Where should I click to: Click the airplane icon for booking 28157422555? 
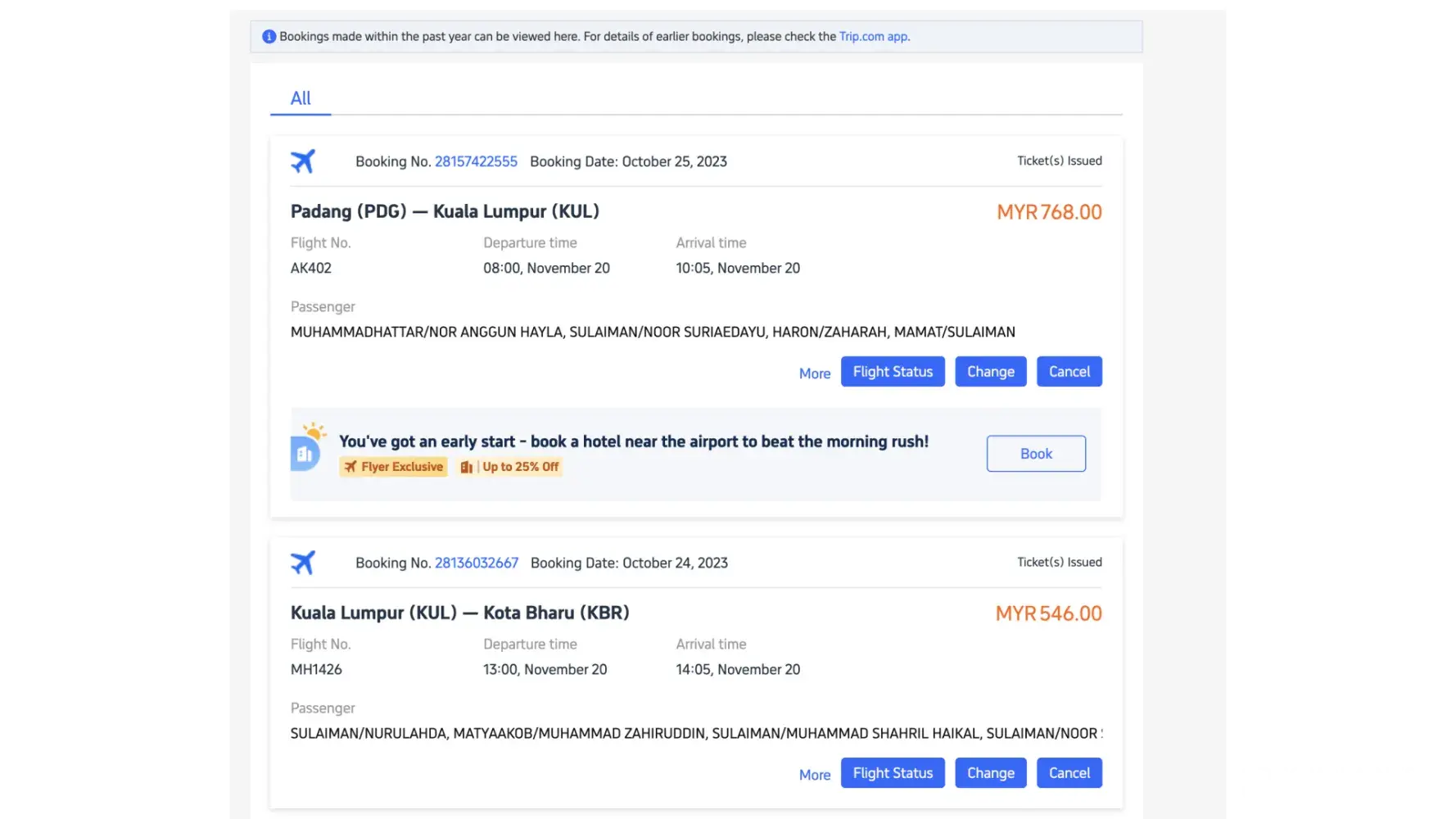303,161
